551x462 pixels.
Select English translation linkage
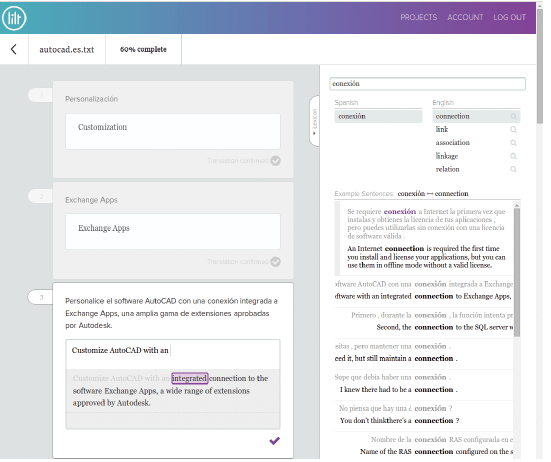(x=447, y=156)
